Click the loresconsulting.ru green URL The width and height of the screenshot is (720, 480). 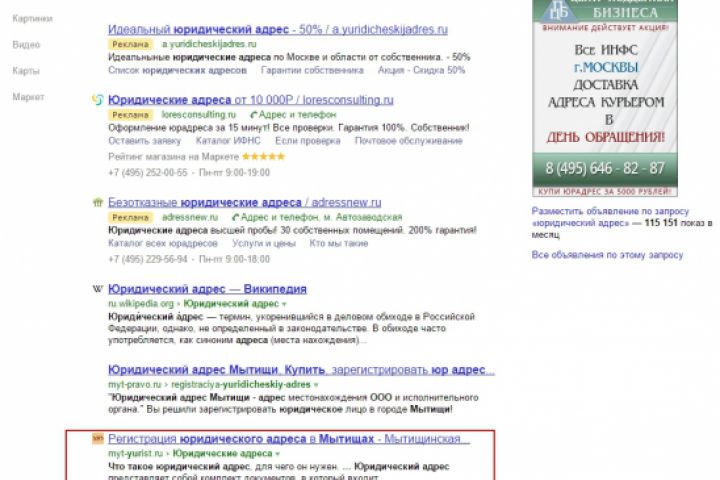(x=198, y=114)
